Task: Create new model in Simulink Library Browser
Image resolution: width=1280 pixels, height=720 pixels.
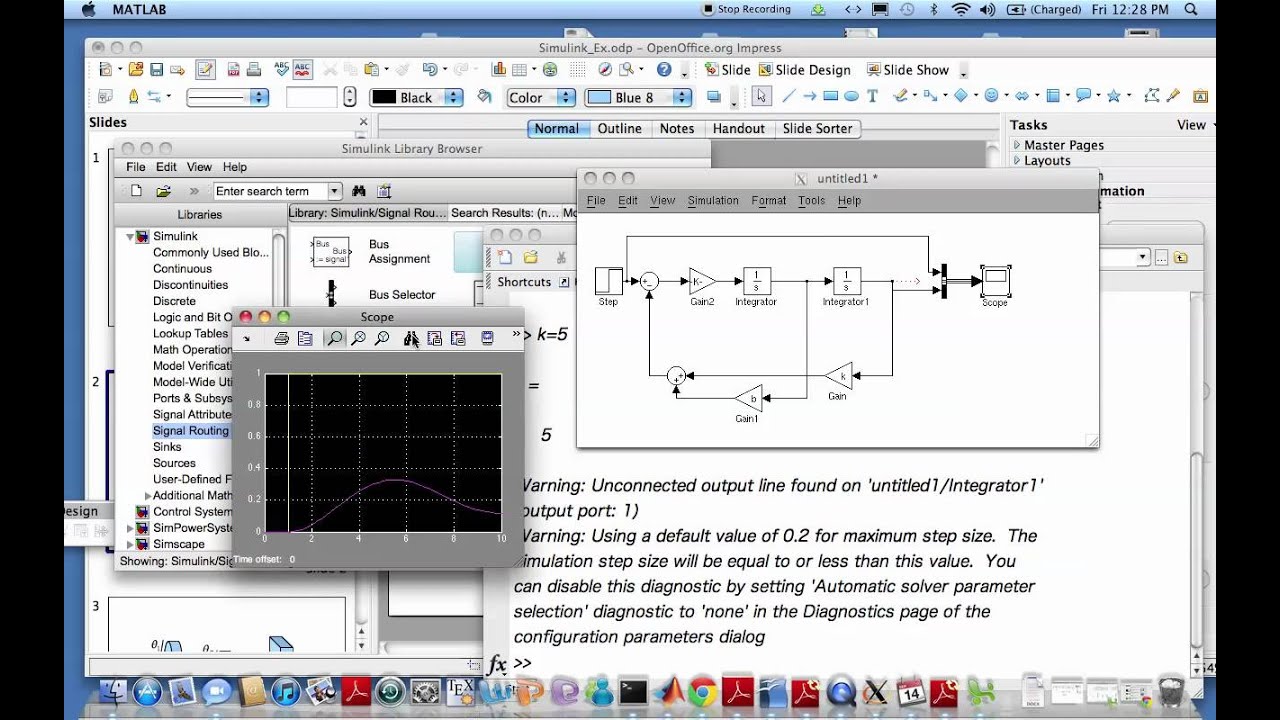Action: coord(136,191)
